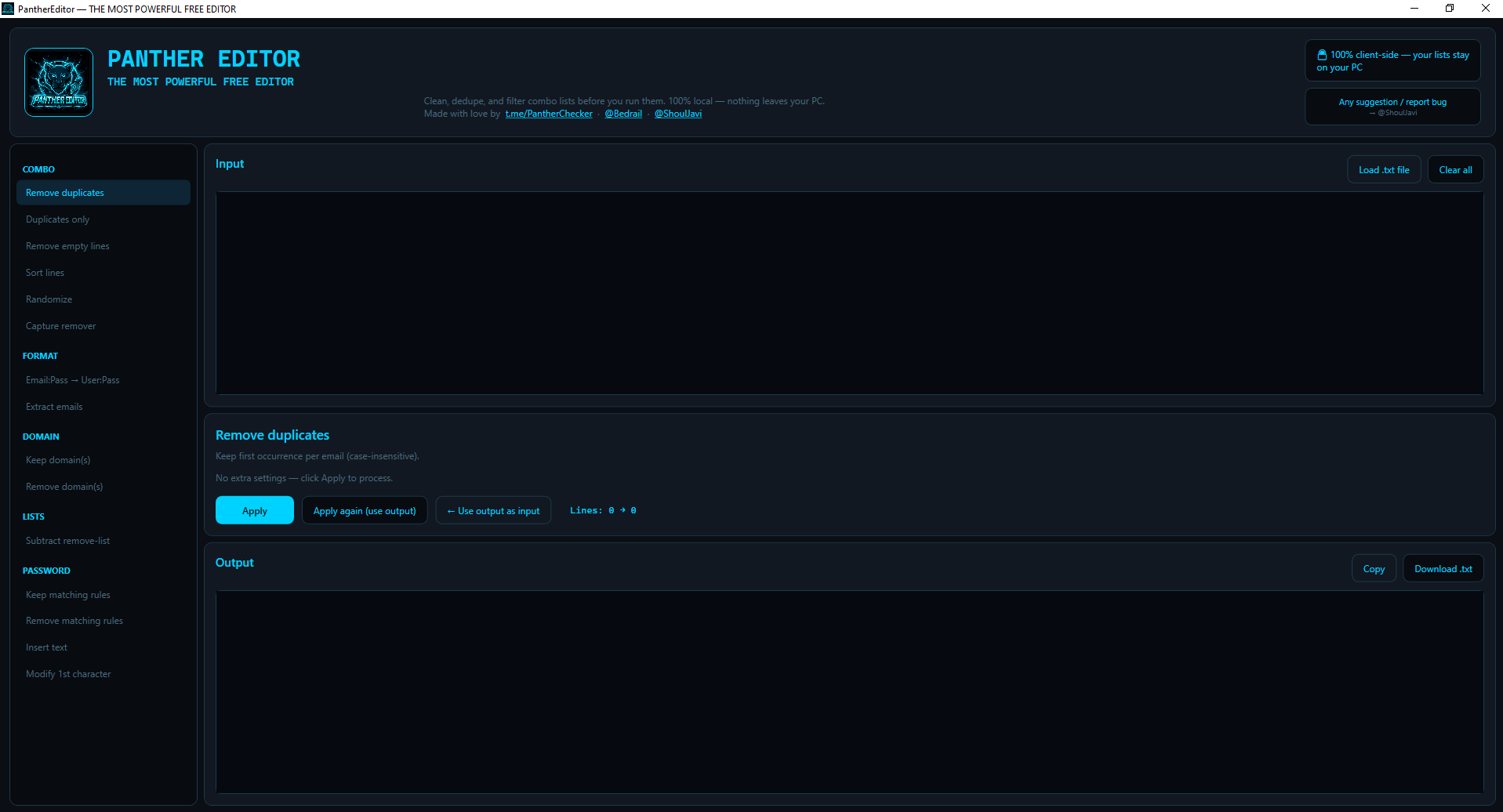
Task: Click the PantherEditor title bar app icon
Action: pos(8,9)
